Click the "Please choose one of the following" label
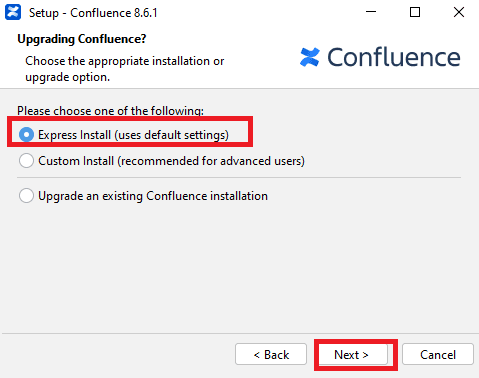 (x=110, y=111)
